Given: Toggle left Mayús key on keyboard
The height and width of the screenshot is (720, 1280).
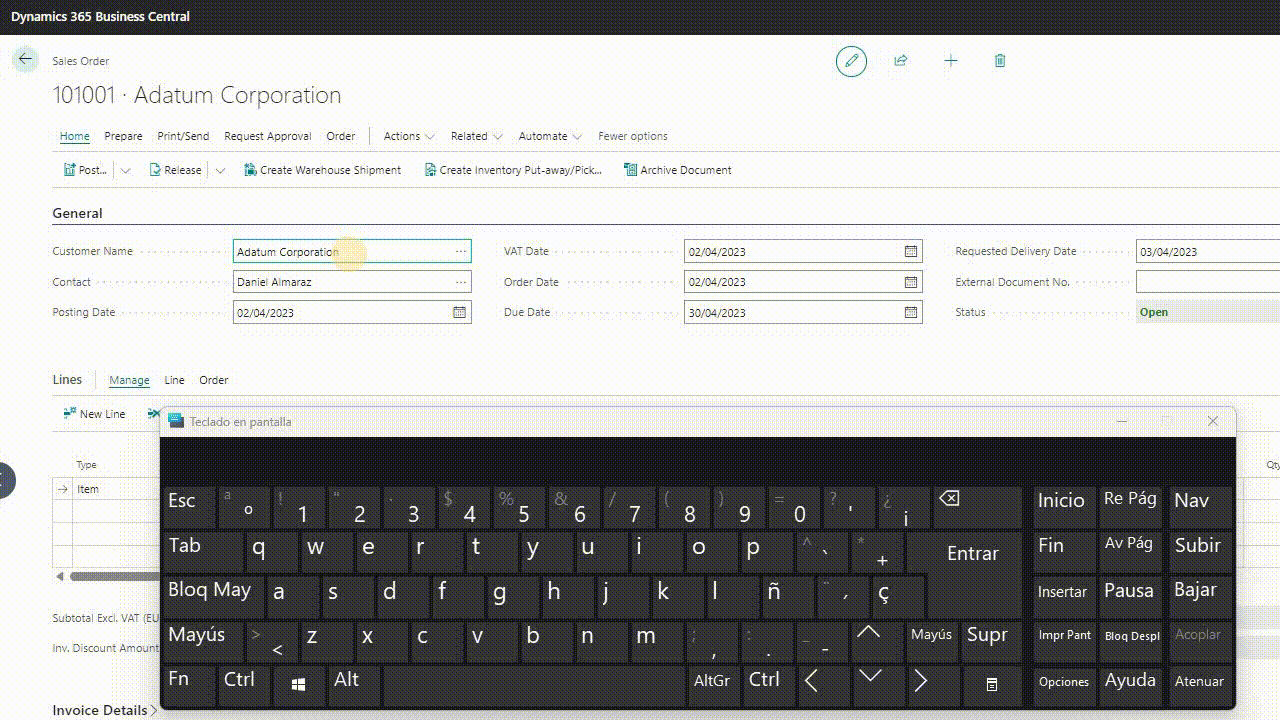Looking at the screenshot, I should tap(197, 636).
